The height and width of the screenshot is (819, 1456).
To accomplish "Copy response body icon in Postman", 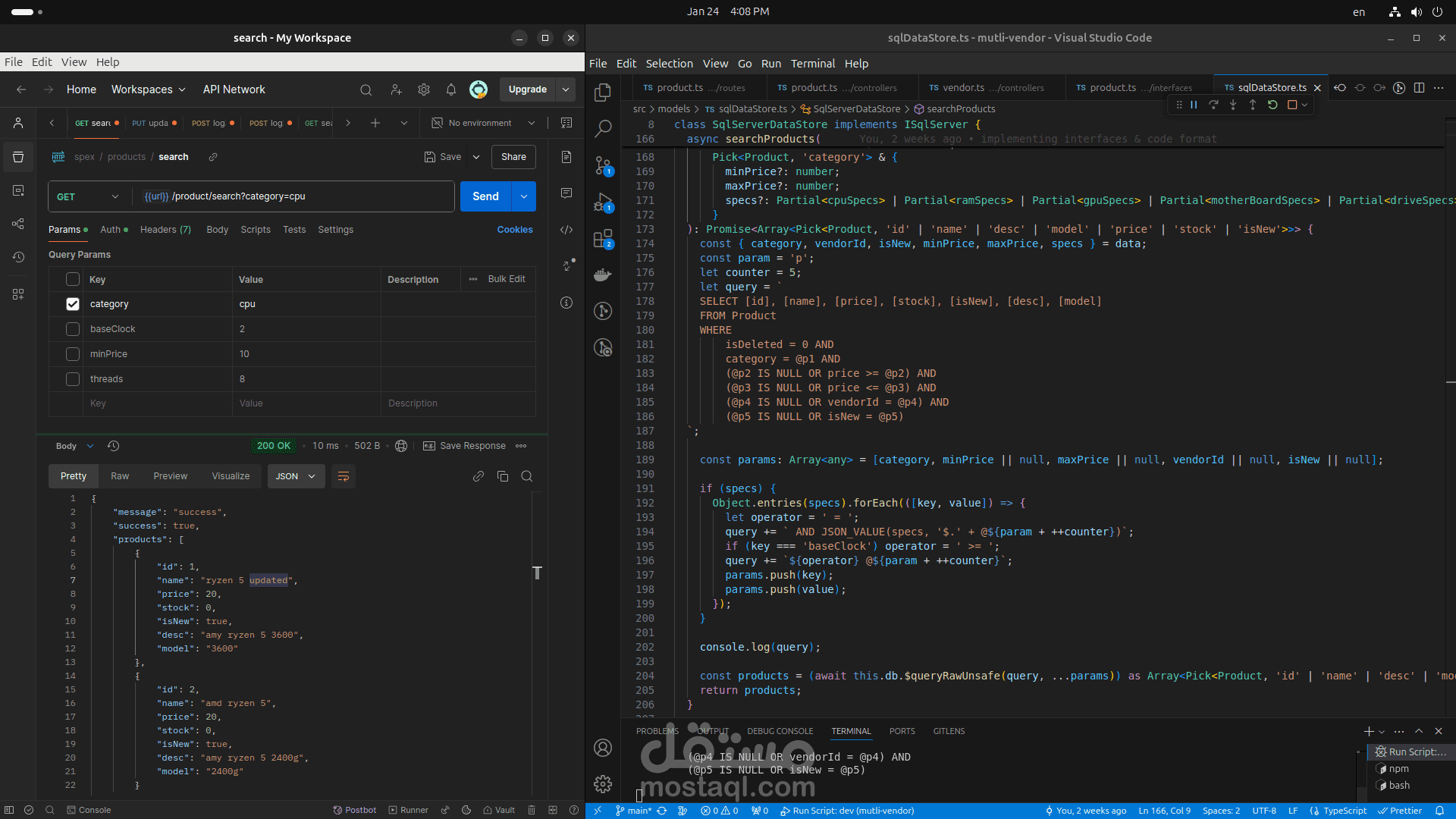I will pyautogui.click(x=502, y=476).
